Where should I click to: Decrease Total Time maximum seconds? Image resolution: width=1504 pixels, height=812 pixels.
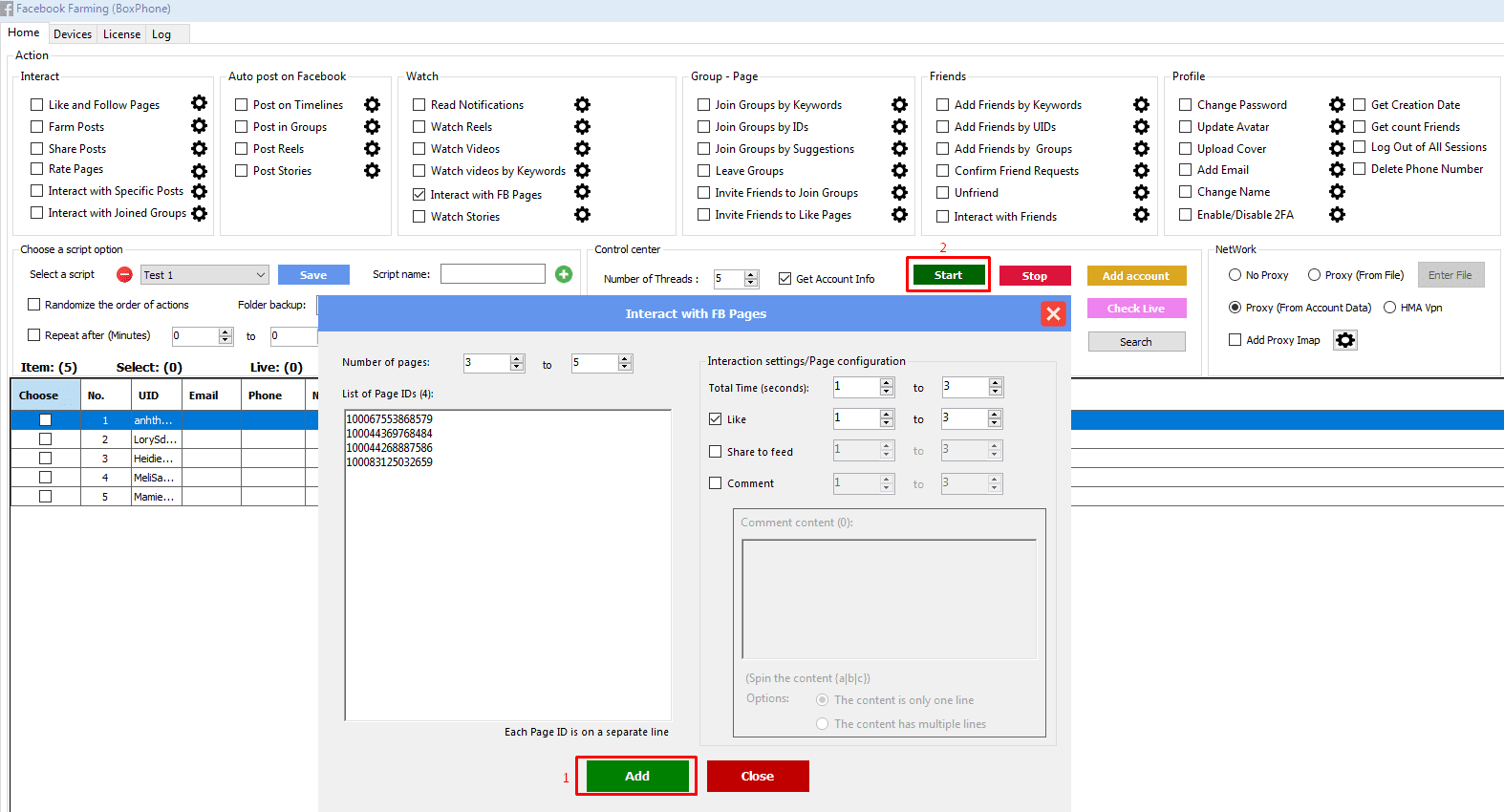(x=996, y=392)
